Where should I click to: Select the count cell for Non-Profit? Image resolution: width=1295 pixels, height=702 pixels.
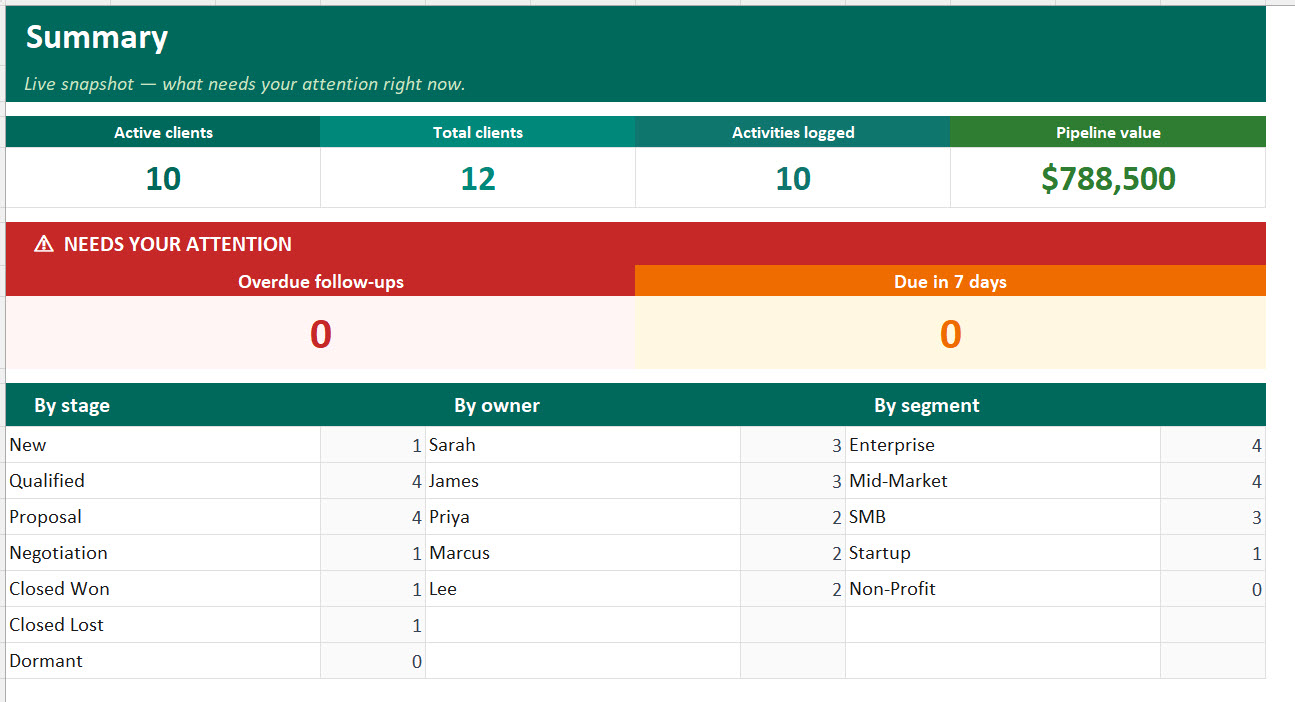click(x=1213, y=589)
